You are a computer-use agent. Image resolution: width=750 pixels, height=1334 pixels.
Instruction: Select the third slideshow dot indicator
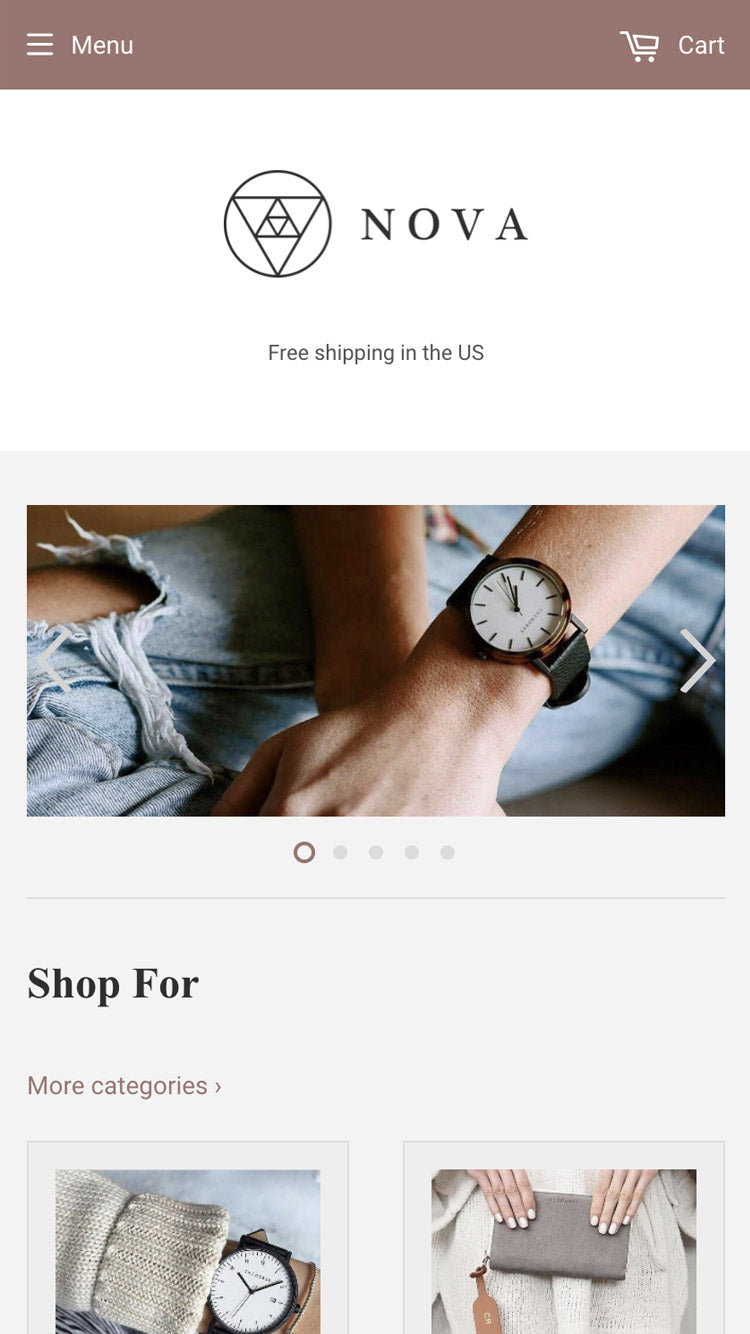[x=376, y=852]
